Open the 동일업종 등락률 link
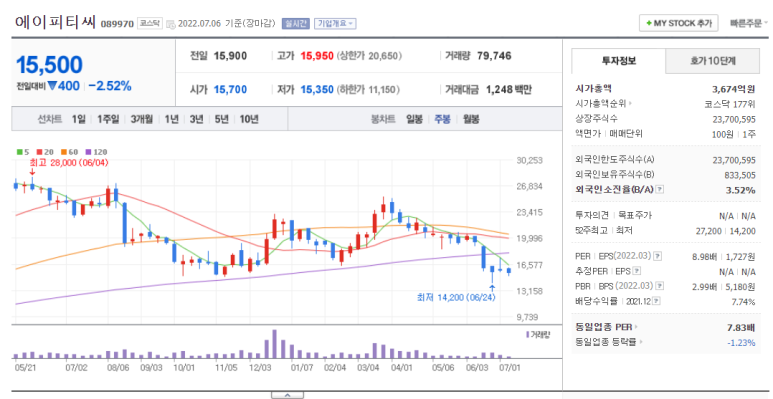The width and height of the screenshot is (773, 399). pyautogui.click(x=606, y=342)
